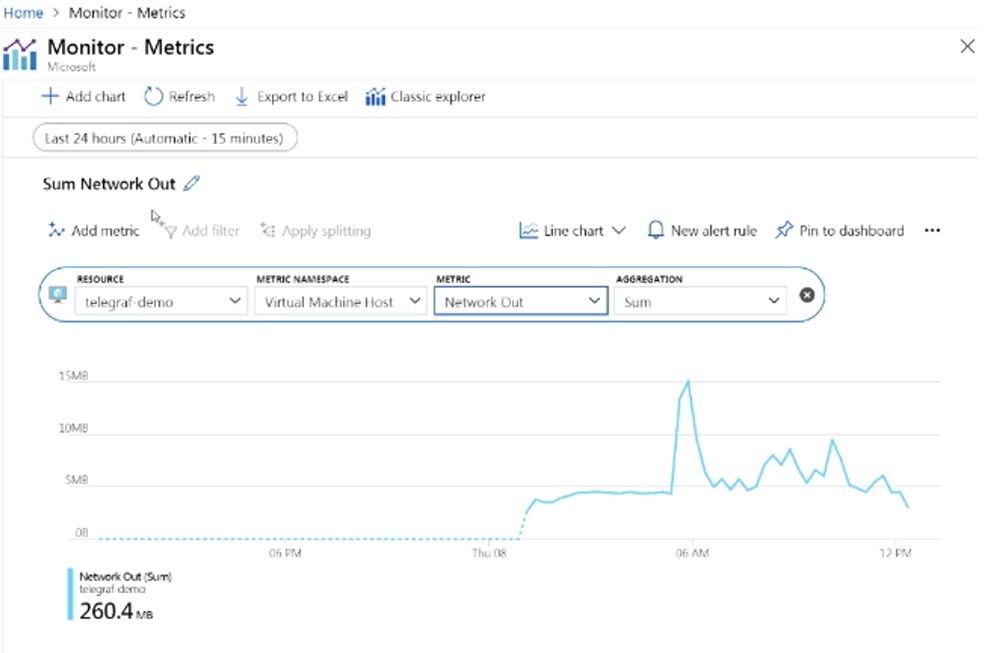Click the New alert rule bell icon
This screenshot has height=653, width=1000.
(x=656, y=231)
